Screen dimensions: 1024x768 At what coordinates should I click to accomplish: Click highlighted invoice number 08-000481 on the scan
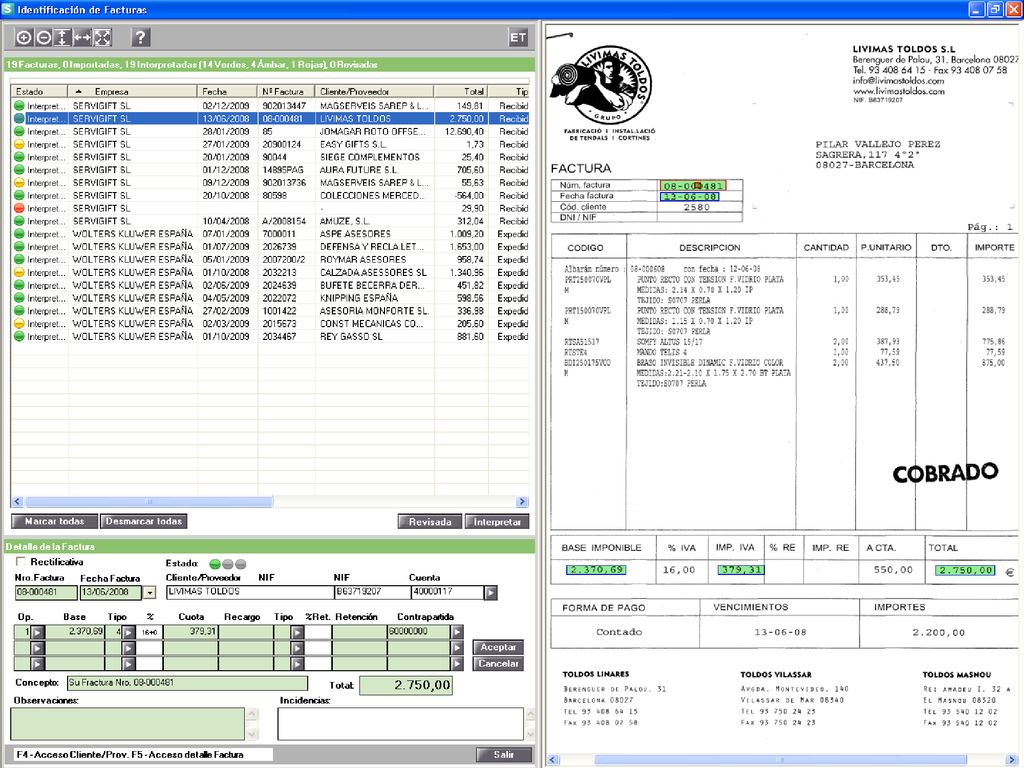click(x=693, y=185)
